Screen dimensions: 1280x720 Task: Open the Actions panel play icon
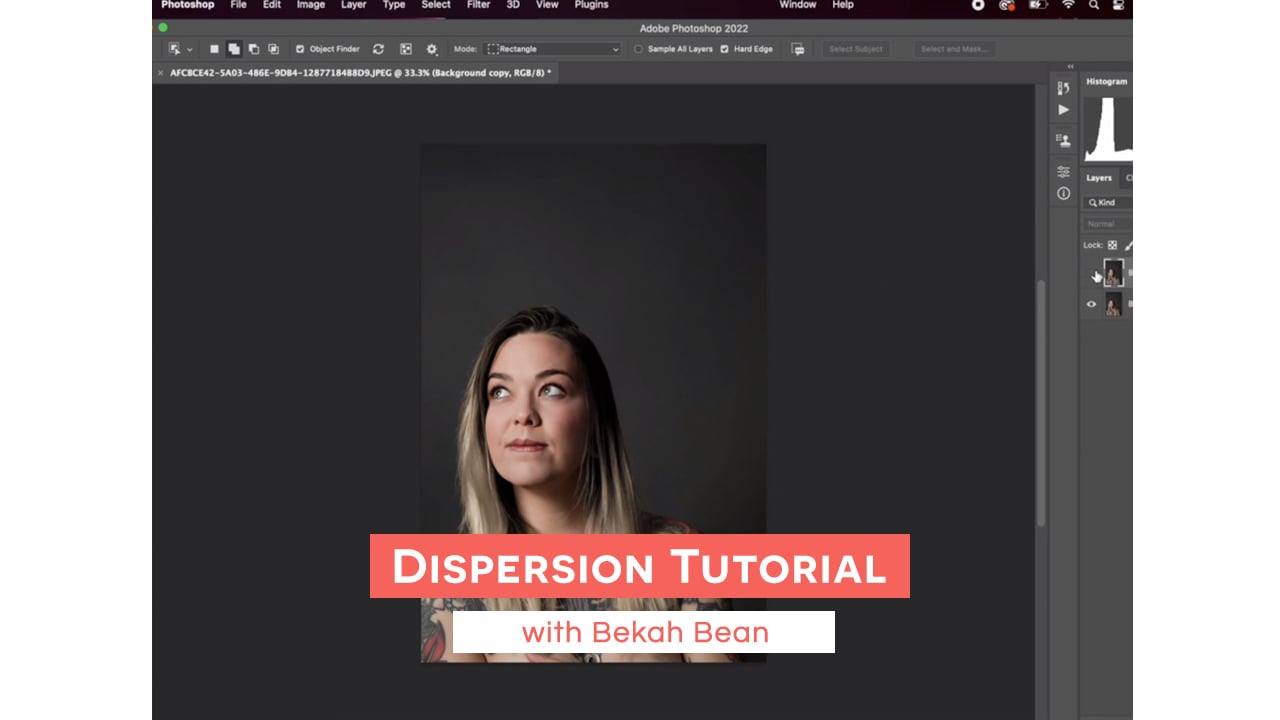[x=1063, y=110]
